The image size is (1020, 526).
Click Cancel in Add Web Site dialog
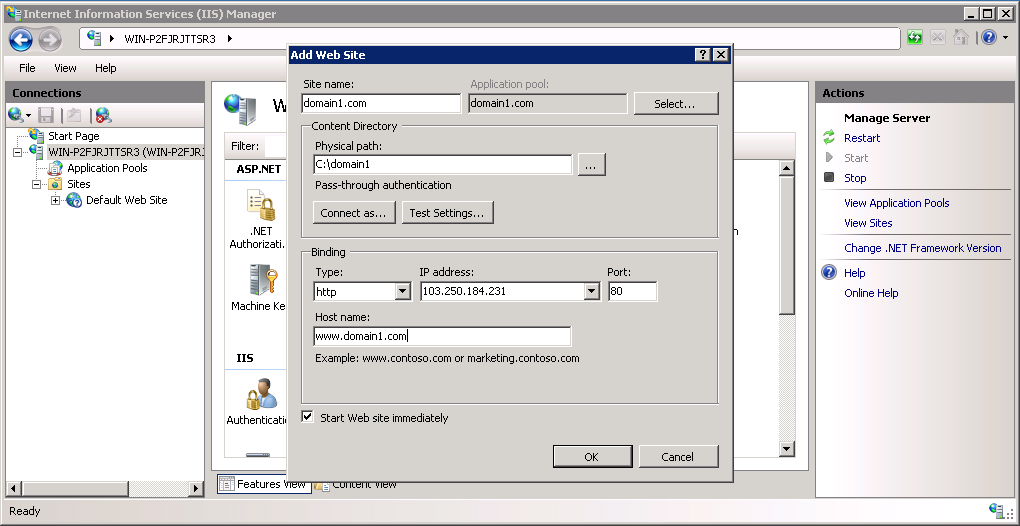(678, 456)
